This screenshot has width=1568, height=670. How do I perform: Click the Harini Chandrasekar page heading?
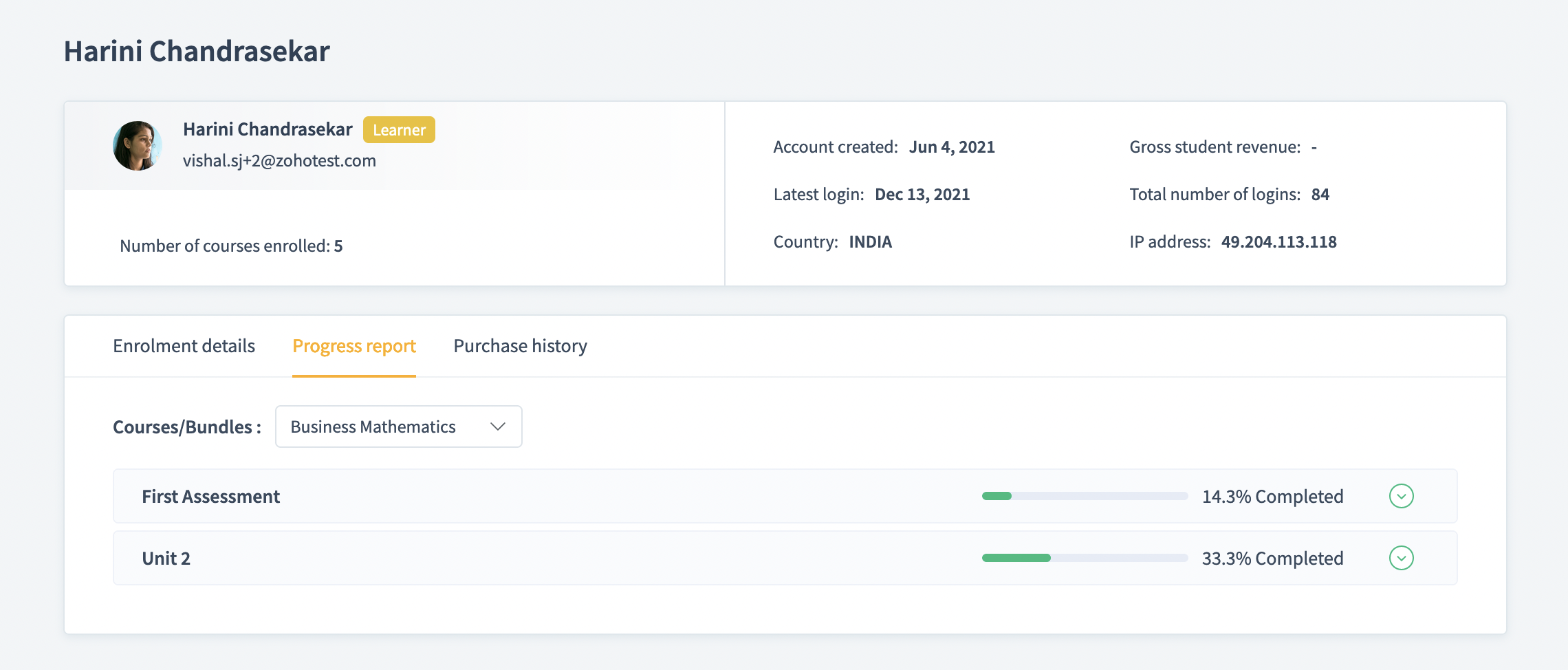[x=197, y=52]
